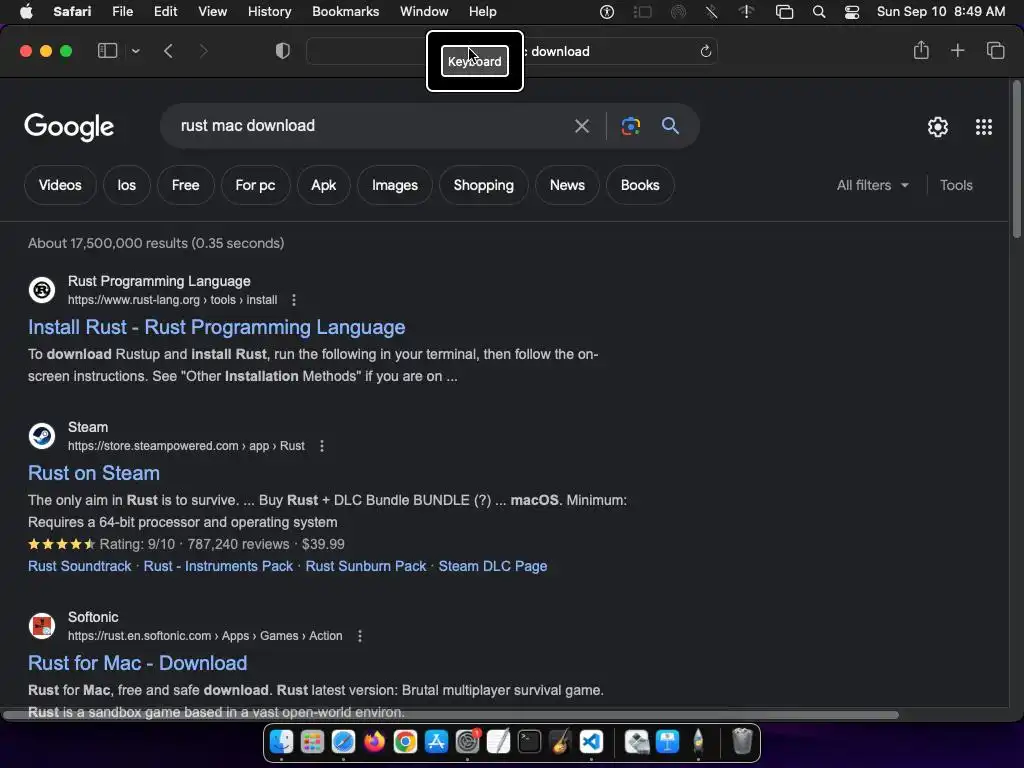This screenshot has height=768, width=1024.
Task: Open Install Rust - Rust Programming Language link
Action: pyautogui.click(x=216, y=327)
